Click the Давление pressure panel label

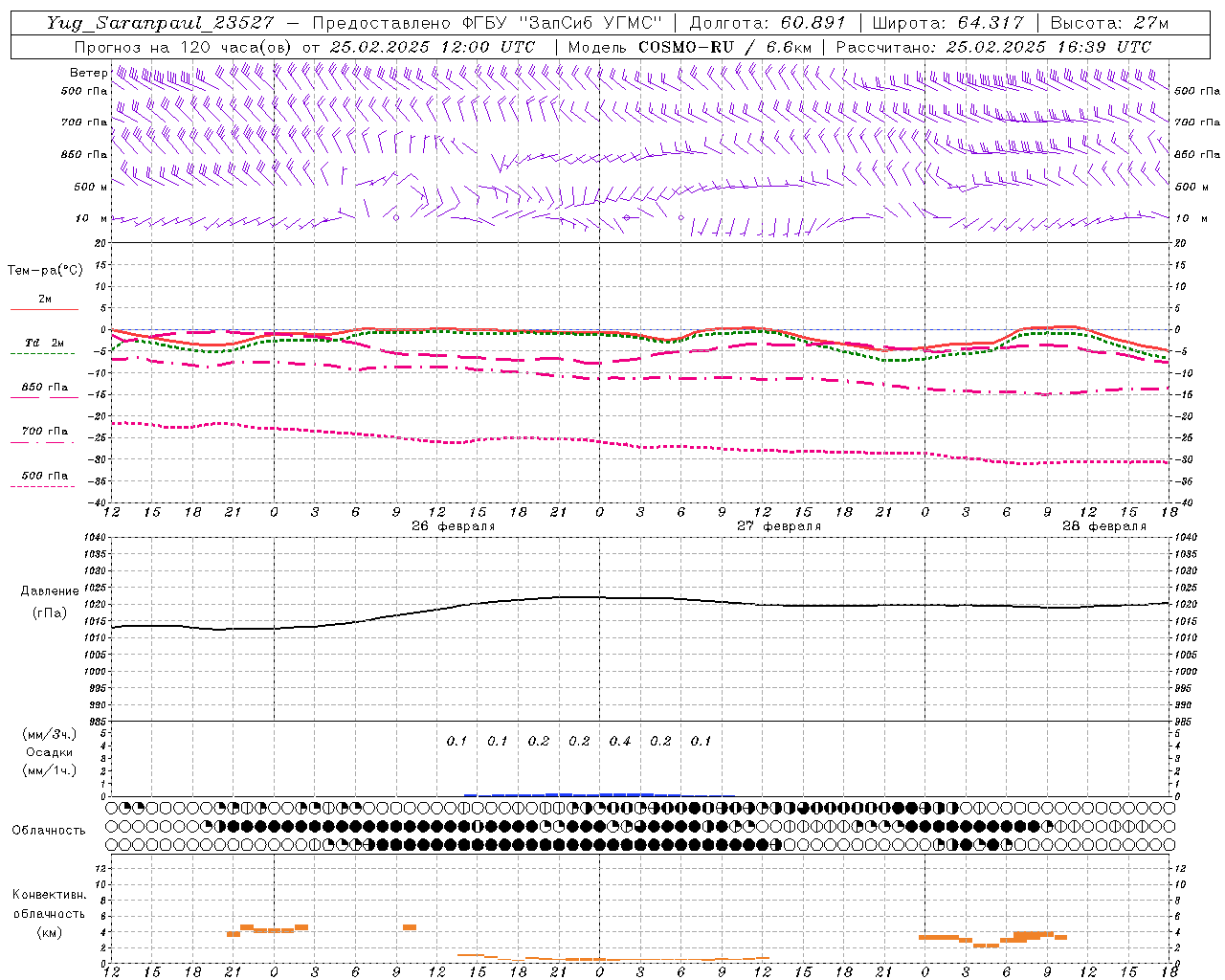(x=50, y=591)
